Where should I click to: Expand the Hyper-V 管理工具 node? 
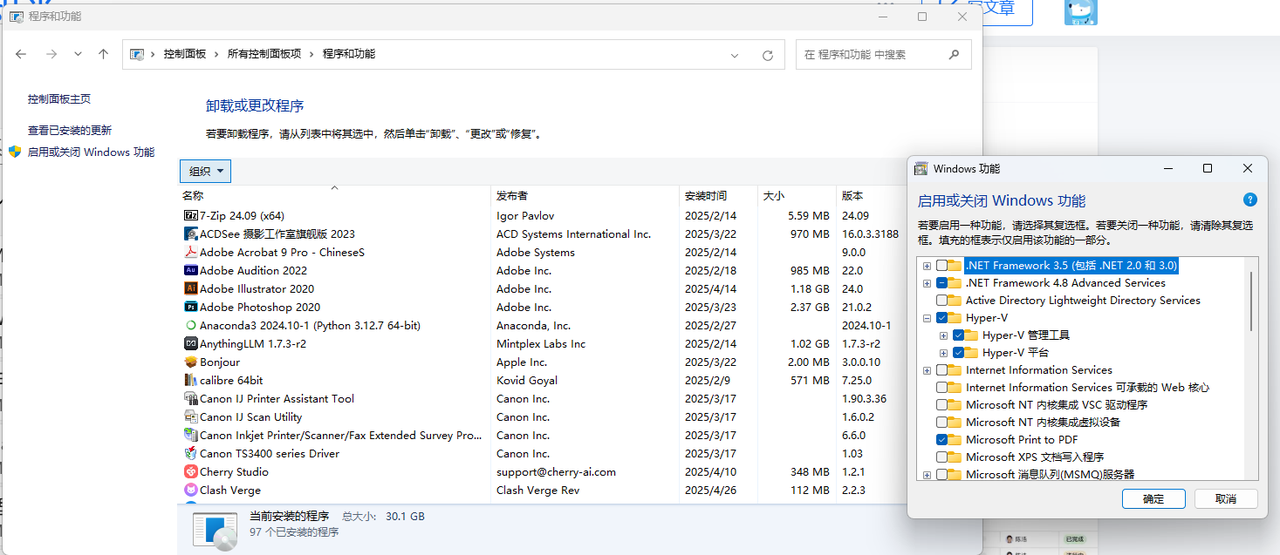pos(944,335)
